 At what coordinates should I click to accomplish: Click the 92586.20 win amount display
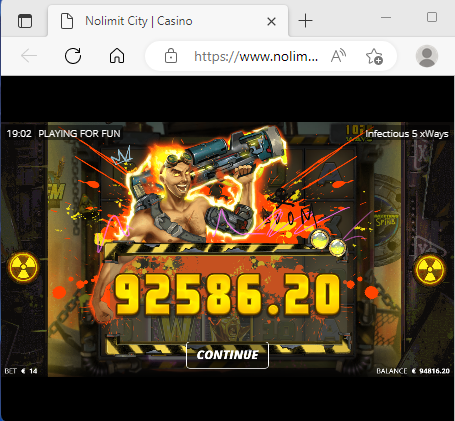pos(227,295)
